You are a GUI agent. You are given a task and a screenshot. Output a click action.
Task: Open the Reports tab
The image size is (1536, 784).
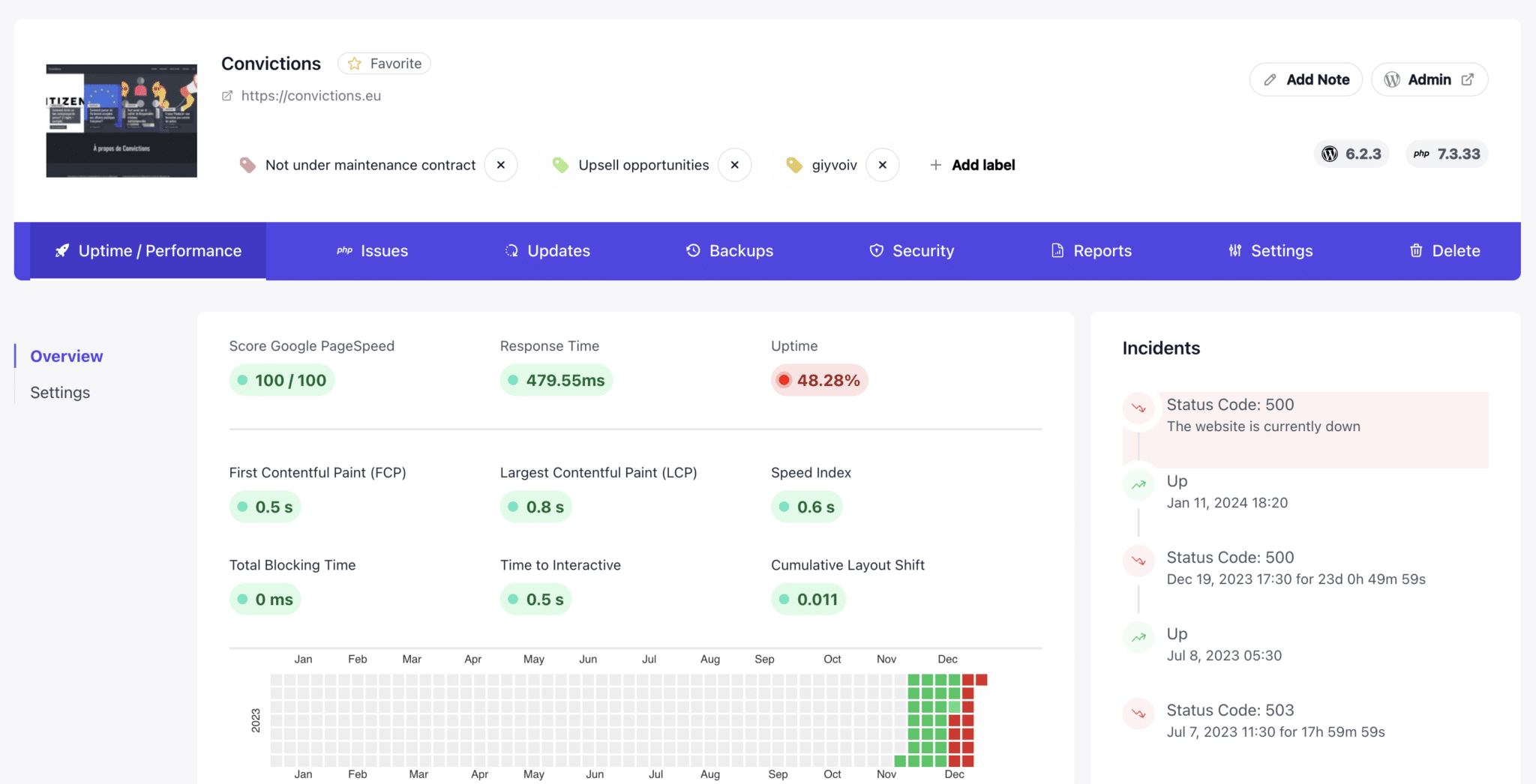click(x=1091, y=251)
